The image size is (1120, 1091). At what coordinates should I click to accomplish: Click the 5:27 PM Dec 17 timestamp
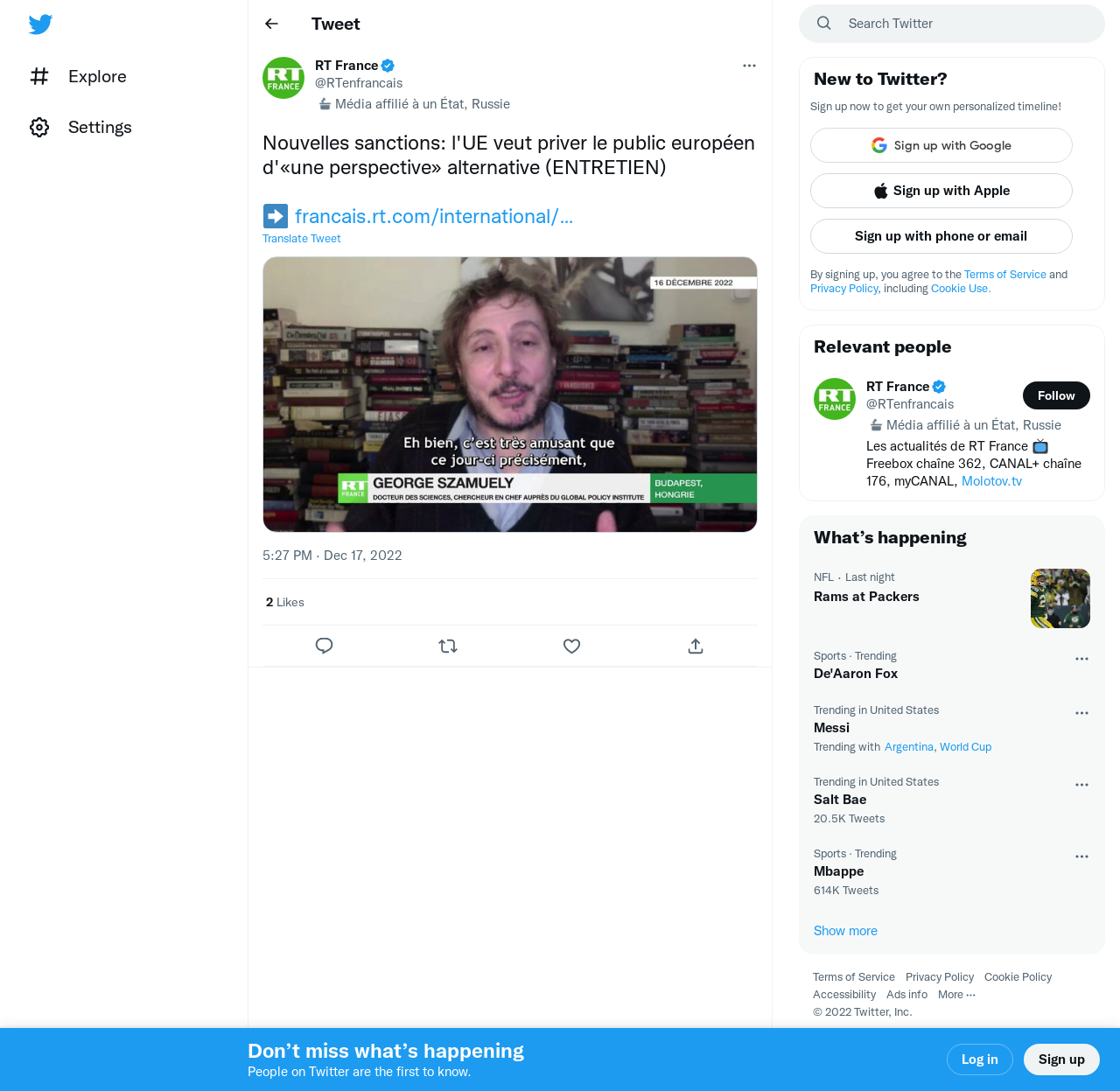pos(332,556)
